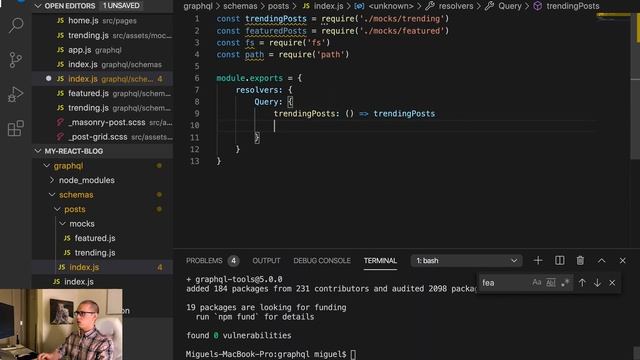Click 'trendingPosts' breadcrumb symbol
This screenshot has height=360, width=640.
(x=573, y=6)
